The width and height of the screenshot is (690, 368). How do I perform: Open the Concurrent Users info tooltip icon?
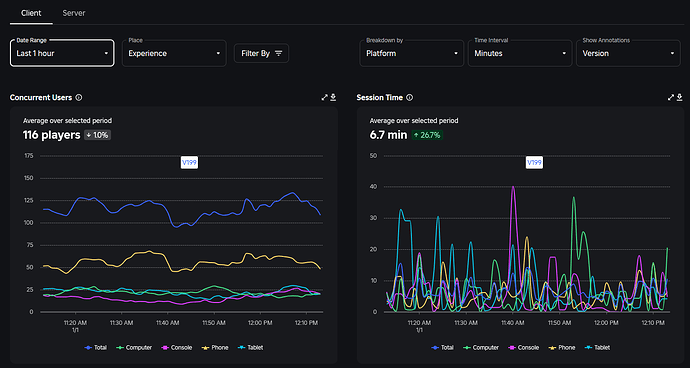pos(79,98)
